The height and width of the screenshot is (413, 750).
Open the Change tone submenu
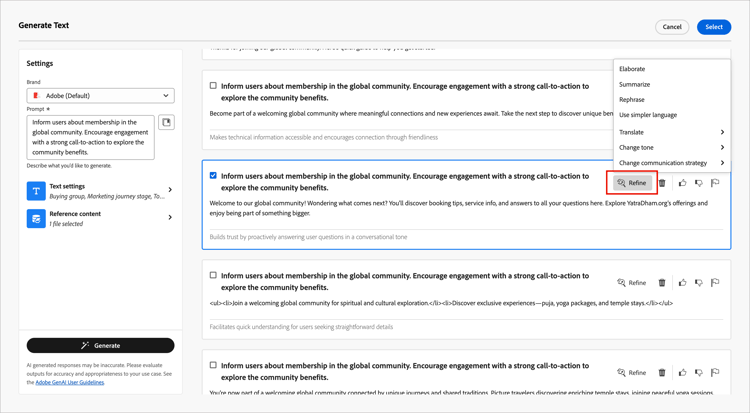coord(671,147)
